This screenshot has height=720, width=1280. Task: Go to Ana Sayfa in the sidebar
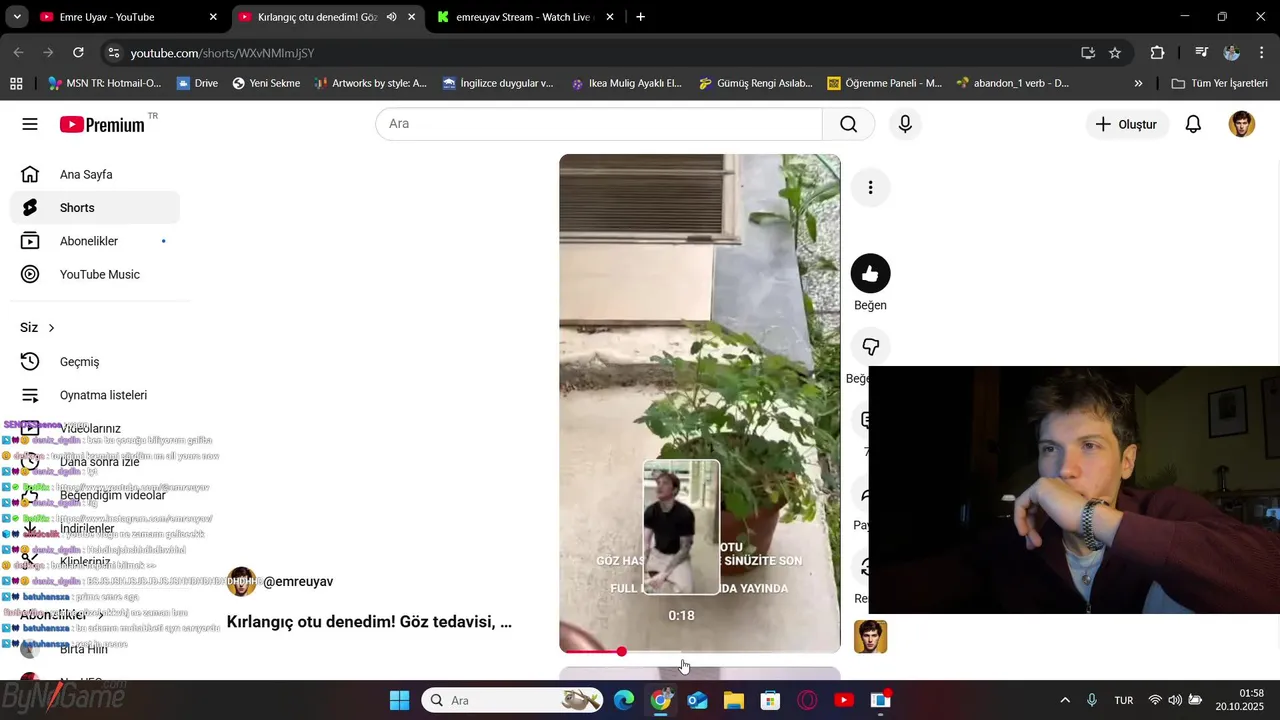pos(95,174)
